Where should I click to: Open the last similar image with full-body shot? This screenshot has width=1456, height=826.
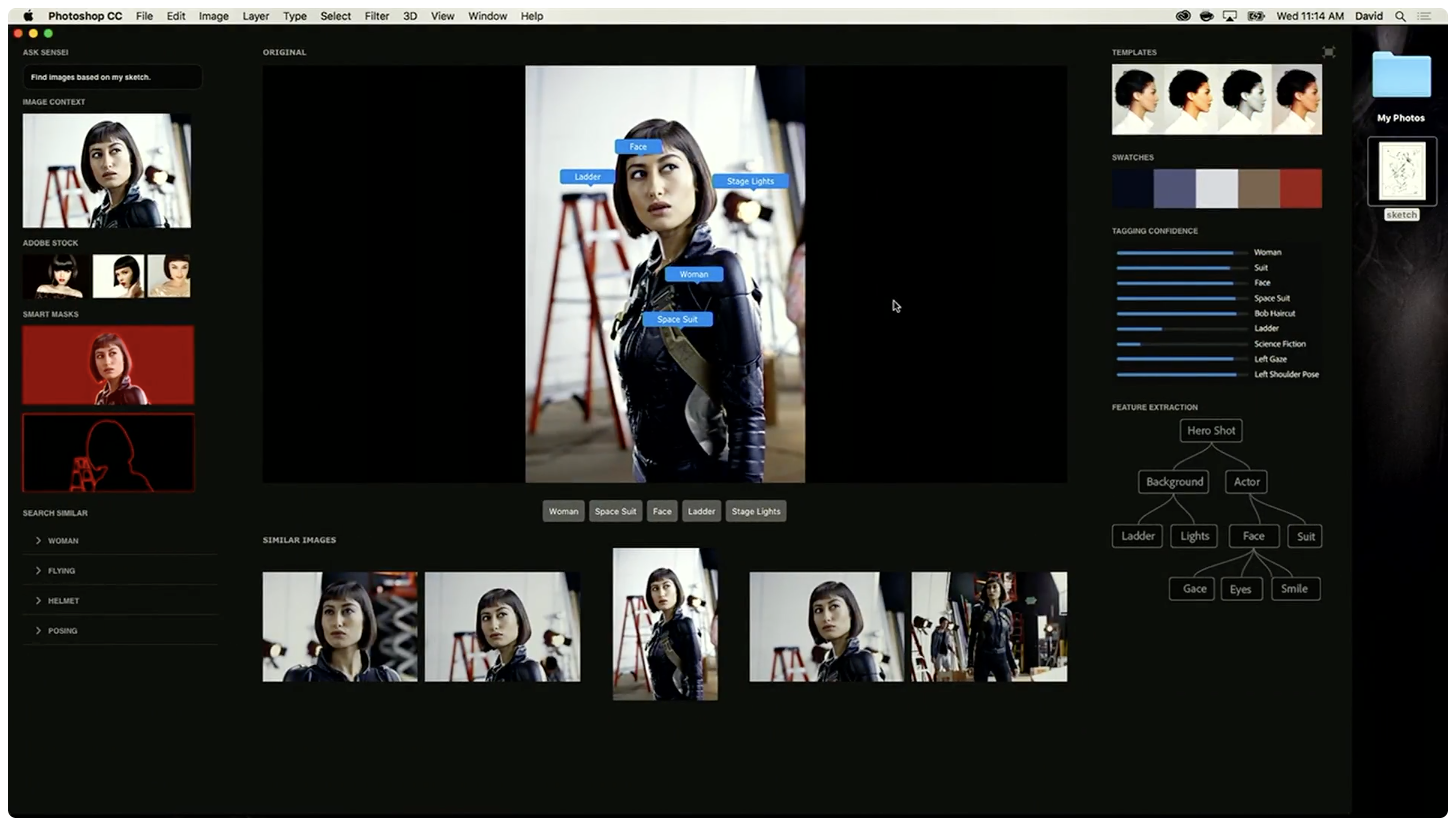point(989,627)
